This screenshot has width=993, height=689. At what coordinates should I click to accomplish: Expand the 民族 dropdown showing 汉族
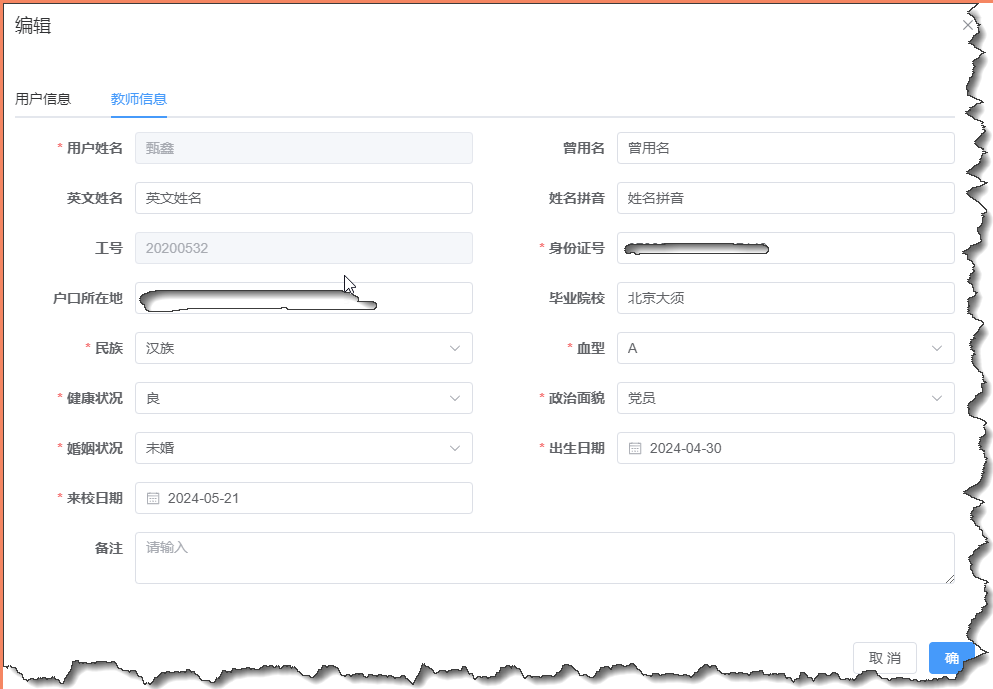(303, 348)
